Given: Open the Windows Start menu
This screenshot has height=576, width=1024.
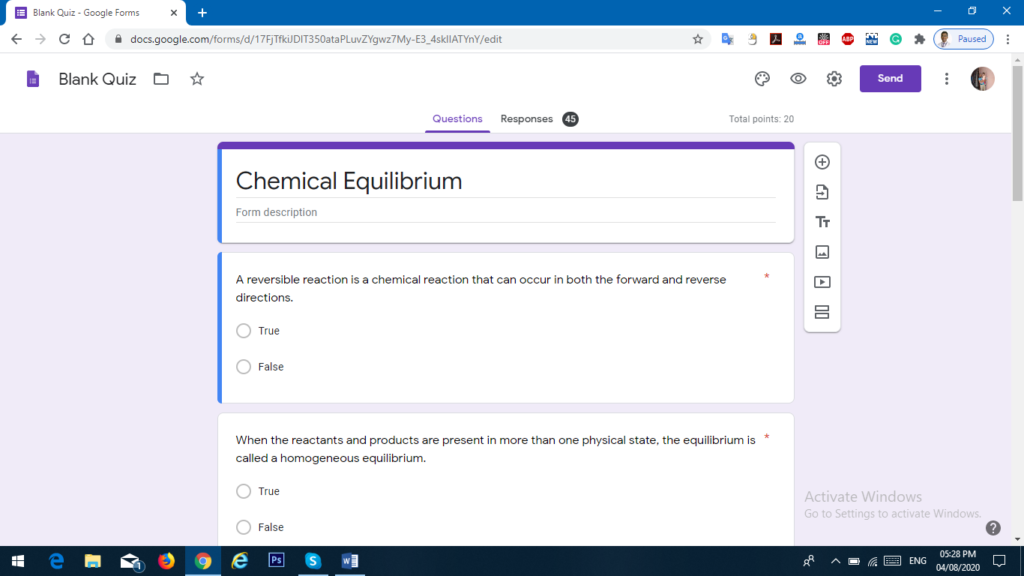Looking at the screenshot, I should (18, 561).
